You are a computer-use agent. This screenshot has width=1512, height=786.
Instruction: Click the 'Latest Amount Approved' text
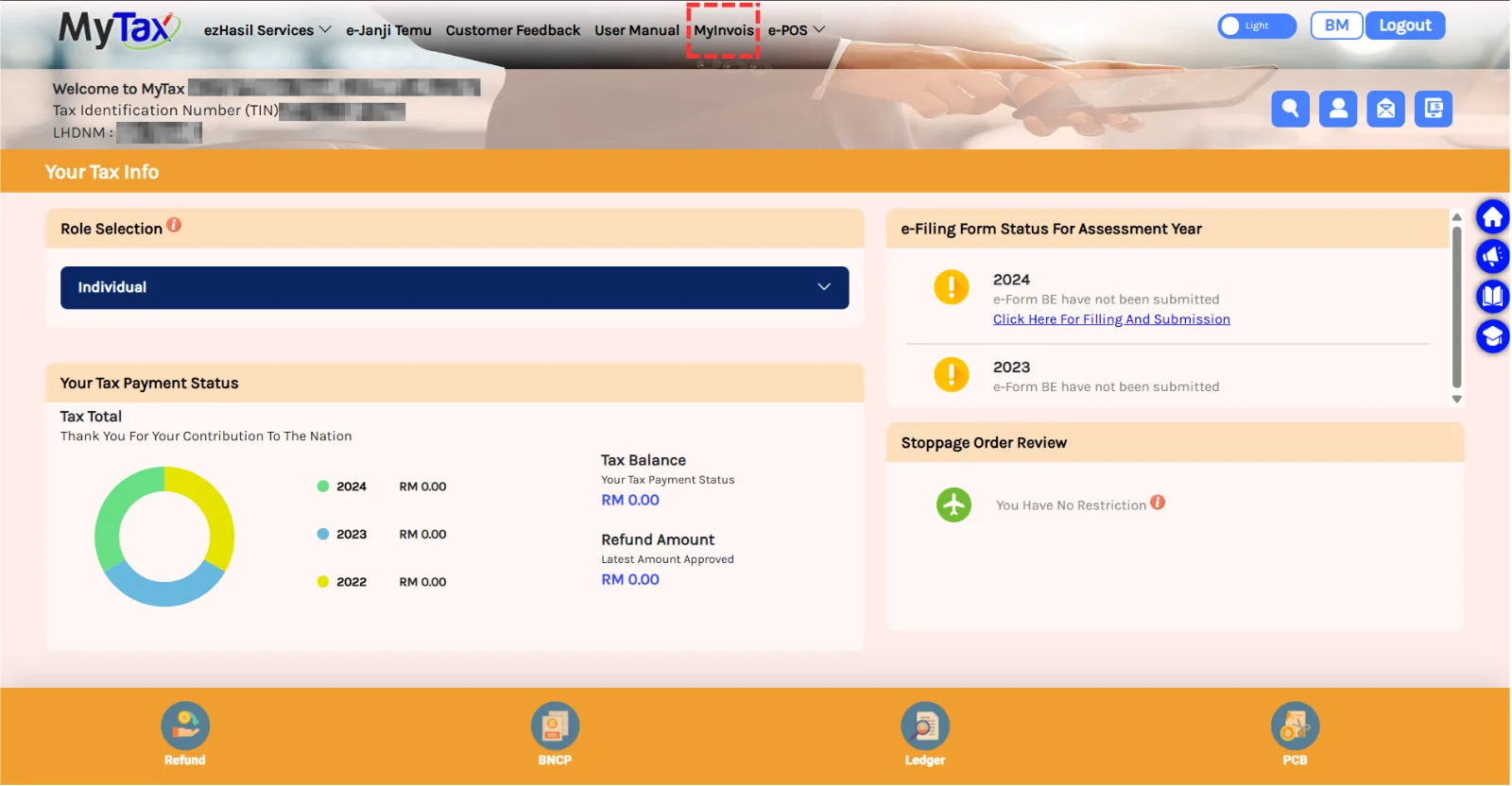[x=667, y=559]
